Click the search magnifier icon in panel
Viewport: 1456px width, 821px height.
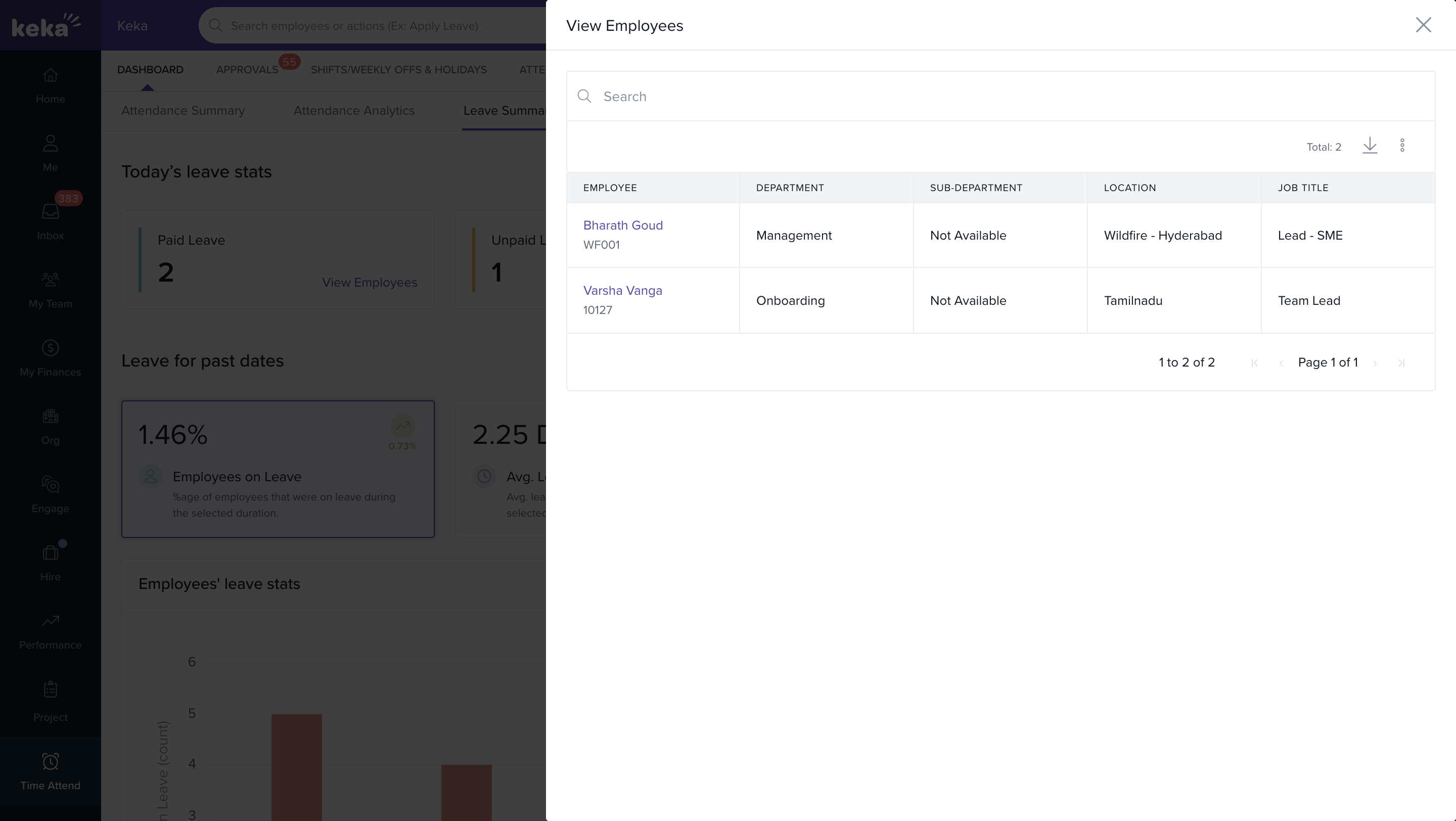(584, 96)
